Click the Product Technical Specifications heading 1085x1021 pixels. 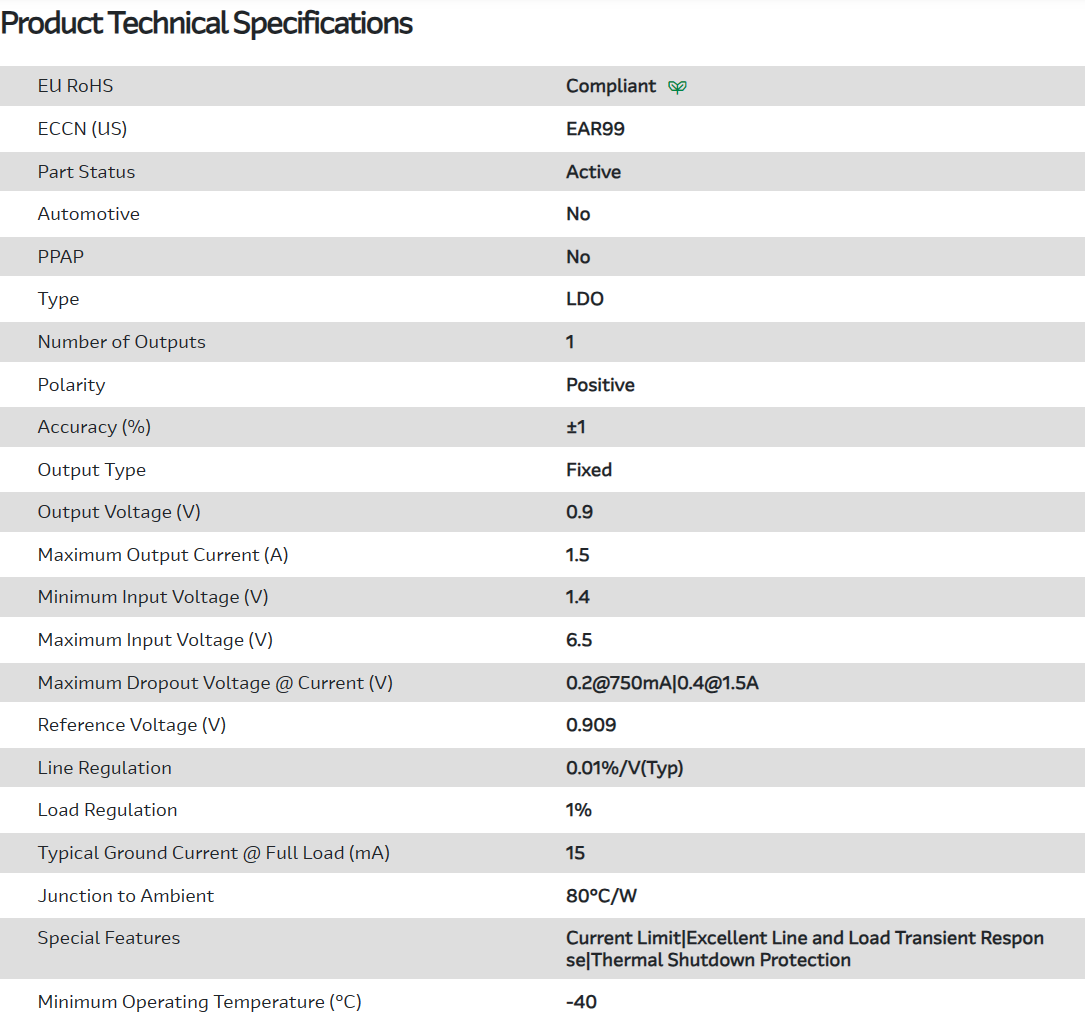point(207,23)
